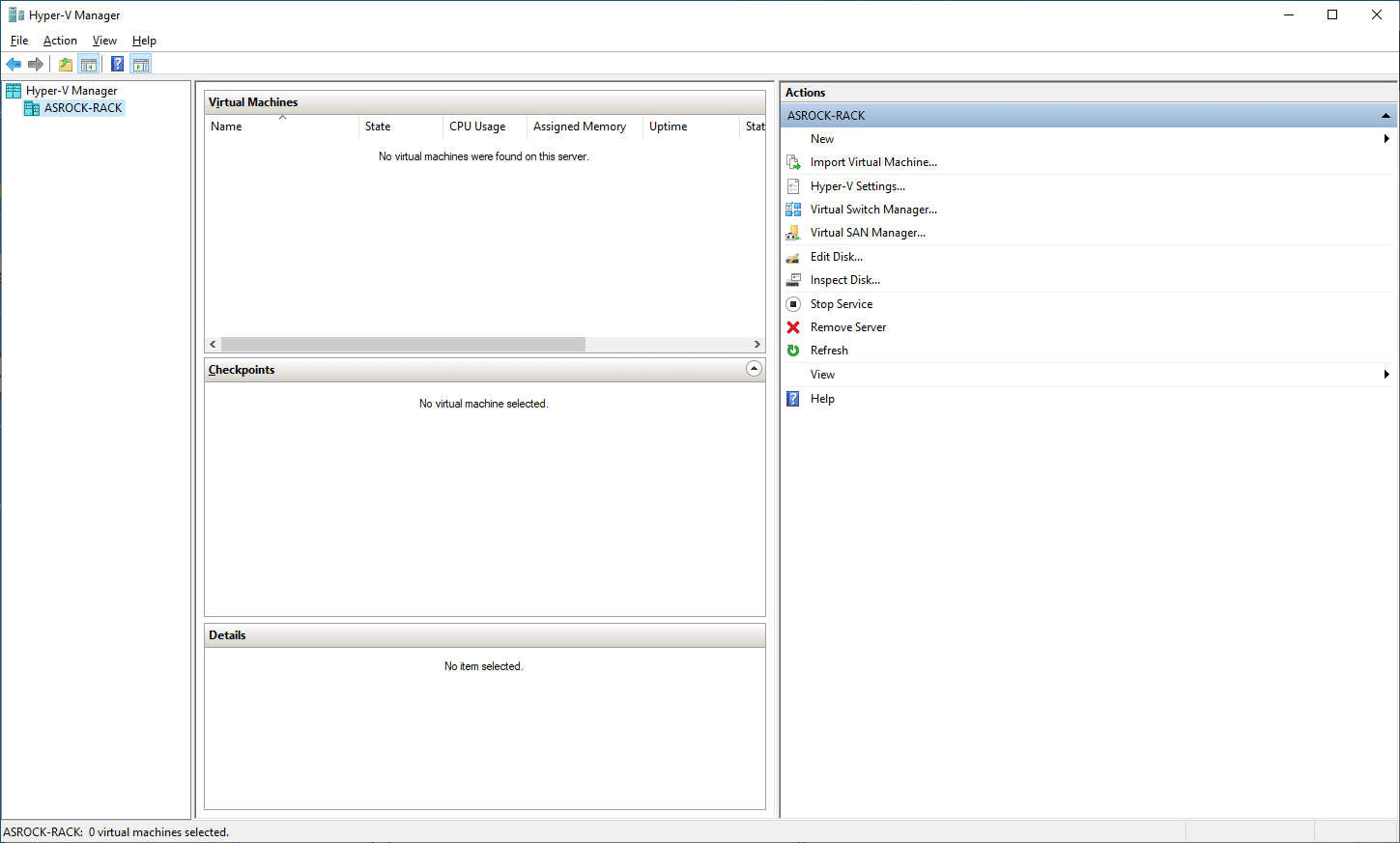
Task: Toggle the Show/Hide Console Tree icon
Action: click(x=89, y=65)
